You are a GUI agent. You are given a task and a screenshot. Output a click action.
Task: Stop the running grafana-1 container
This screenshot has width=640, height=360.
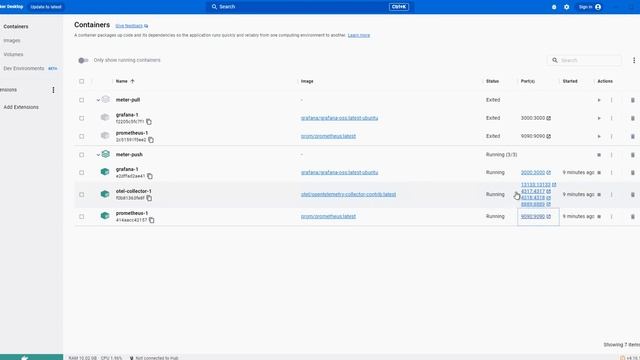[599, 173]
